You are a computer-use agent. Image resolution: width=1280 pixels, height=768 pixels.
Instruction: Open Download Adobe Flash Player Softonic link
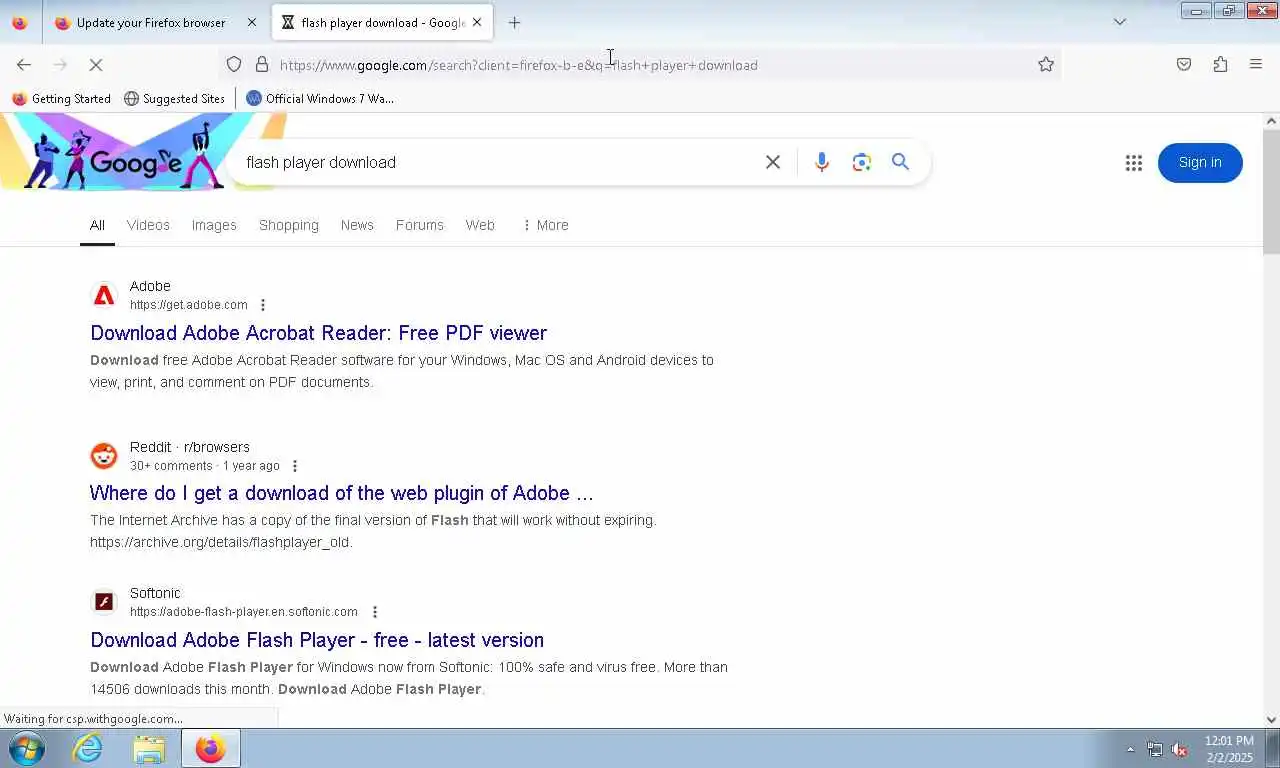[317, 640]
